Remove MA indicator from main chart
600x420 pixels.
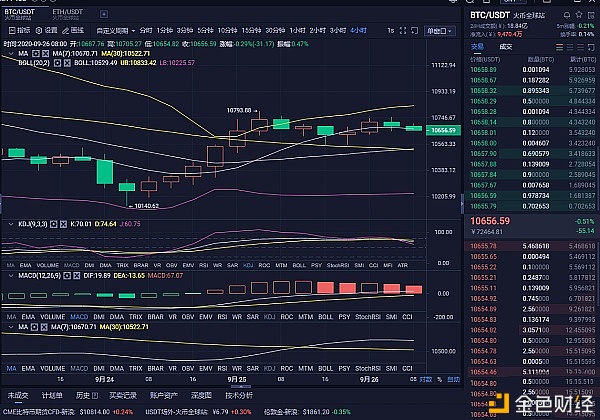click(x=45, y=54)
